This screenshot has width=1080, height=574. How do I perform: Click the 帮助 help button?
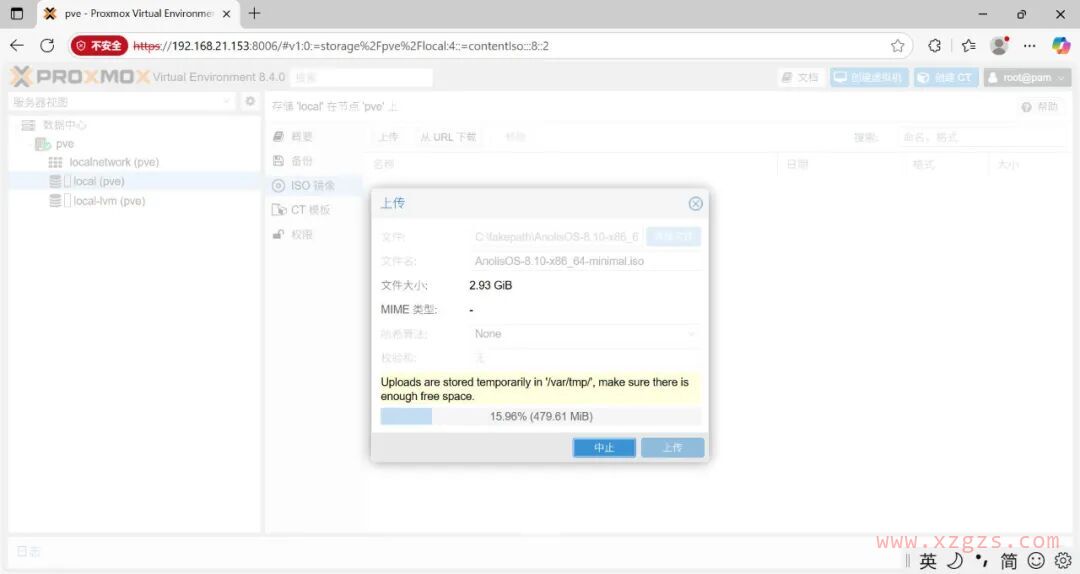pyautogui.click(x=1039, y=107)
